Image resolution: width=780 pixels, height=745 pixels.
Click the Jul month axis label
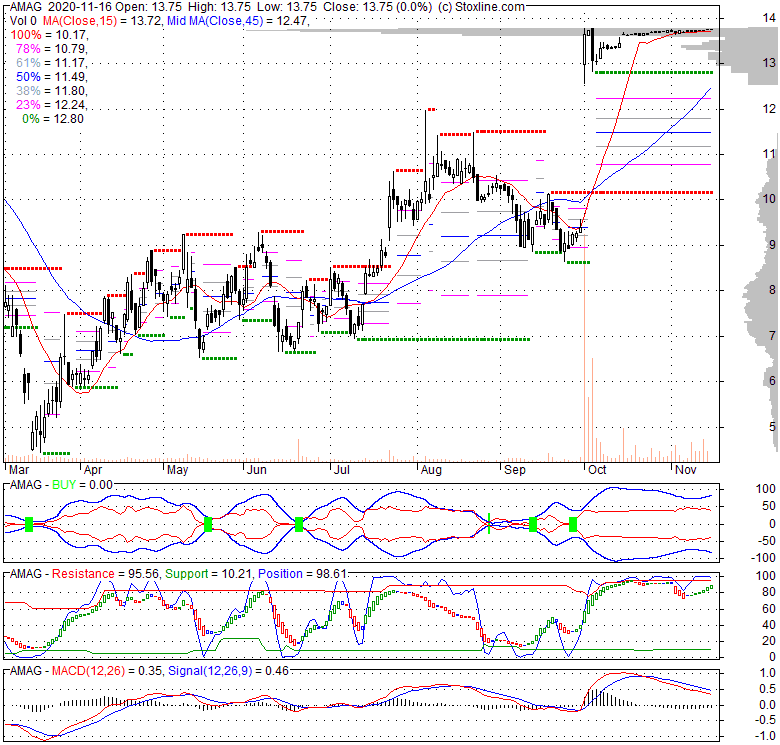[x=342, y=470]
